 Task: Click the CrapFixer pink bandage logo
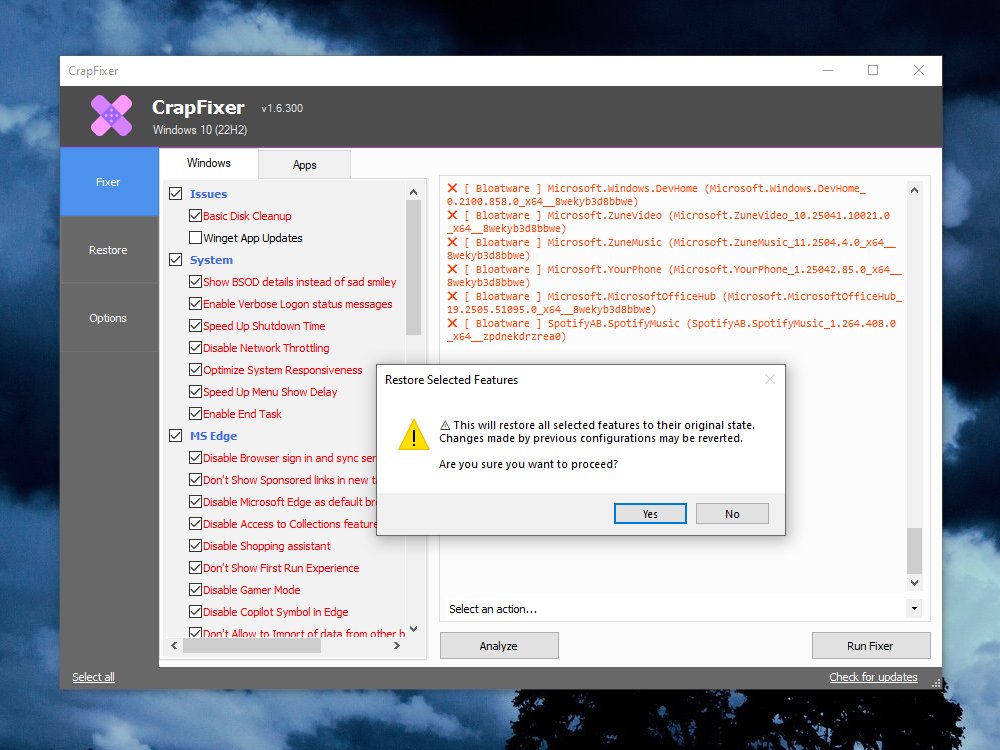(112, 115)
